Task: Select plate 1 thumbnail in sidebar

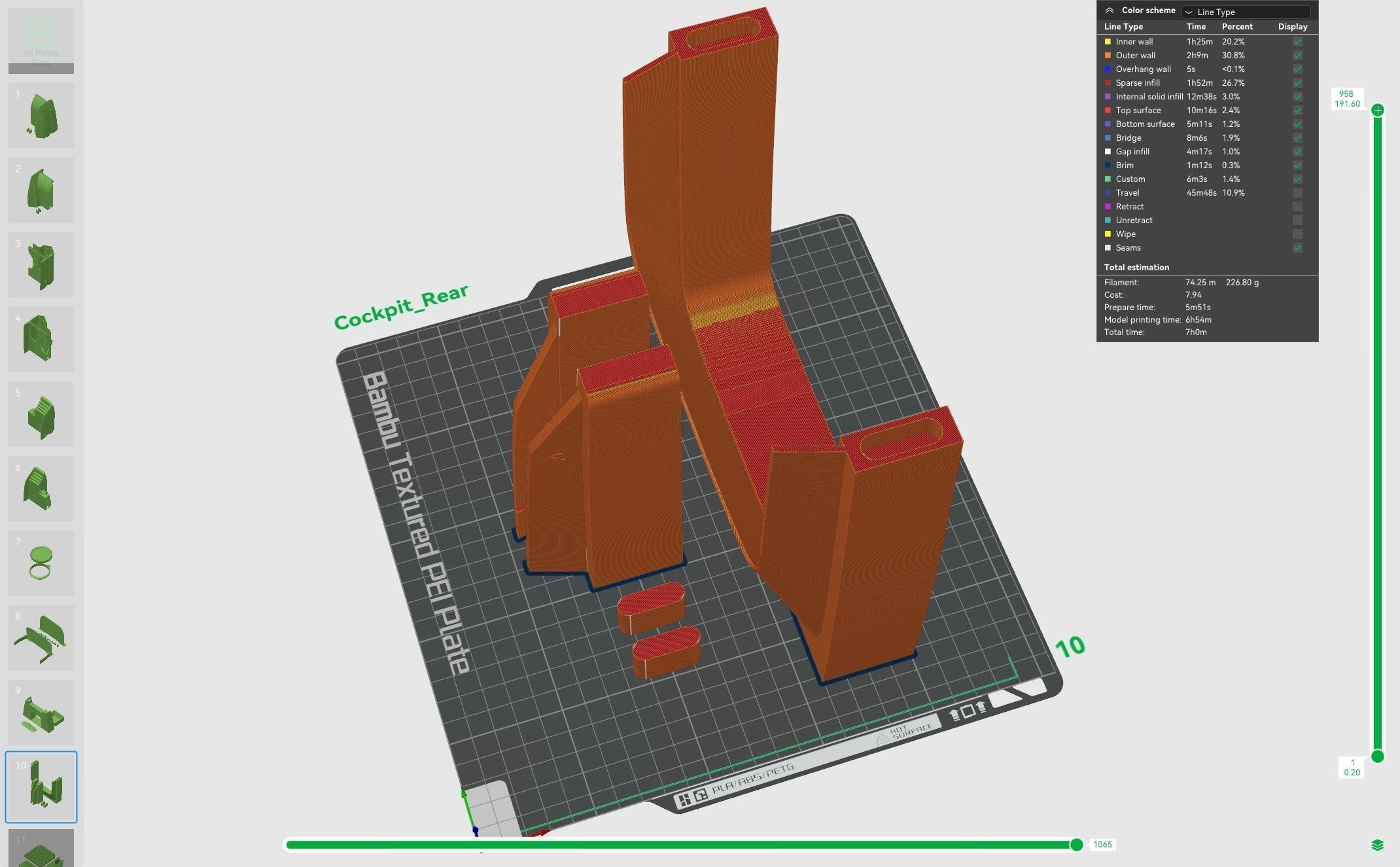Action: coord(41,116)
